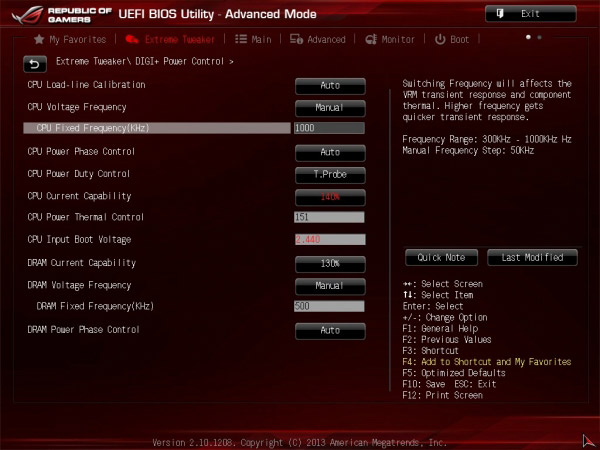Open Quick Note
Screen dimensions: 600x450
click(x=441, y=258)
